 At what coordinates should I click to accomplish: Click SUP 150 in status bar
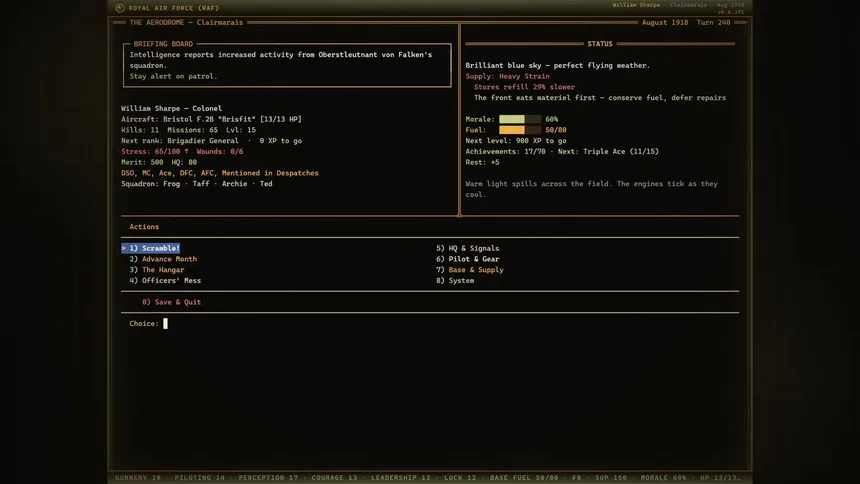click(x=611, y=477)
